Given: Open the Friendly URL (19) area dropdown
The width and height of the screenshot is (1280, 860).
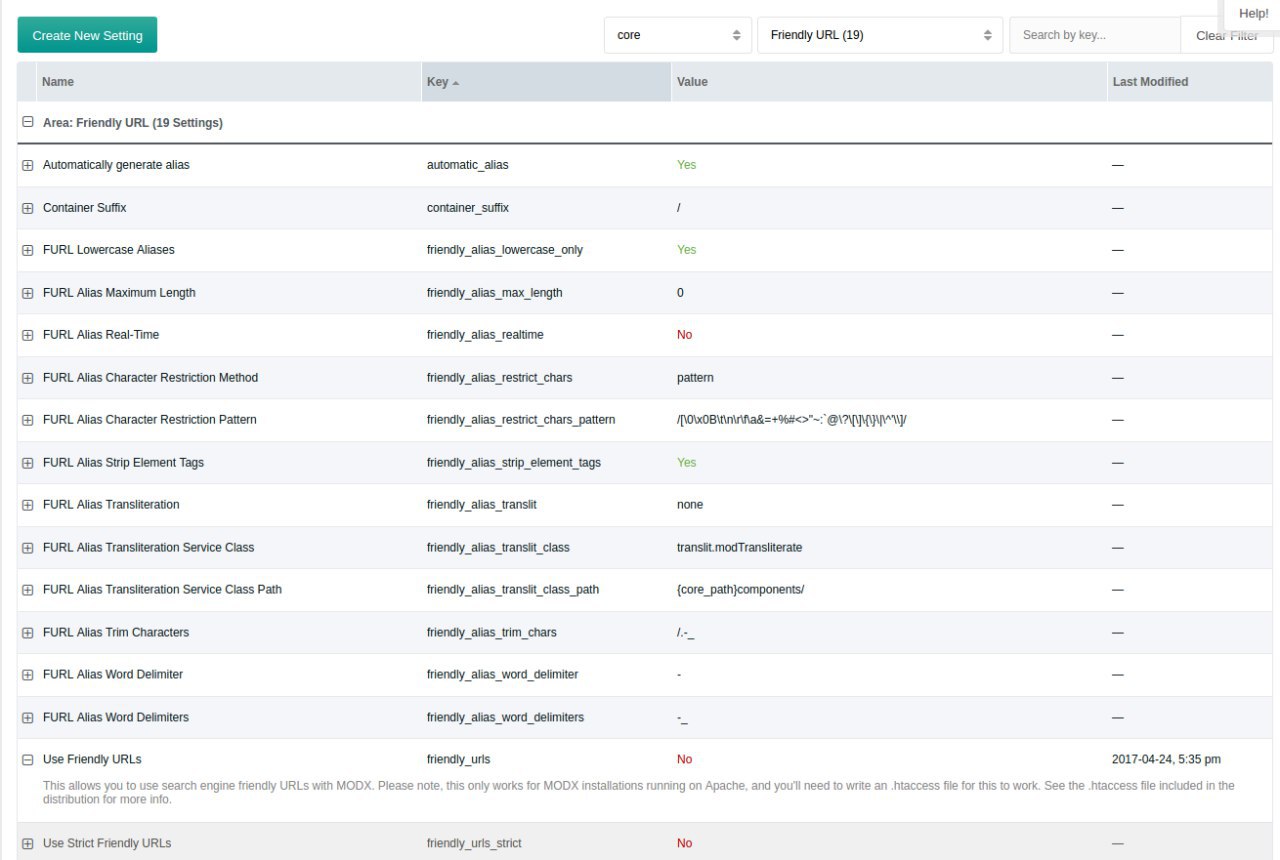Looking at the screenshot, I should pos(880,35).
